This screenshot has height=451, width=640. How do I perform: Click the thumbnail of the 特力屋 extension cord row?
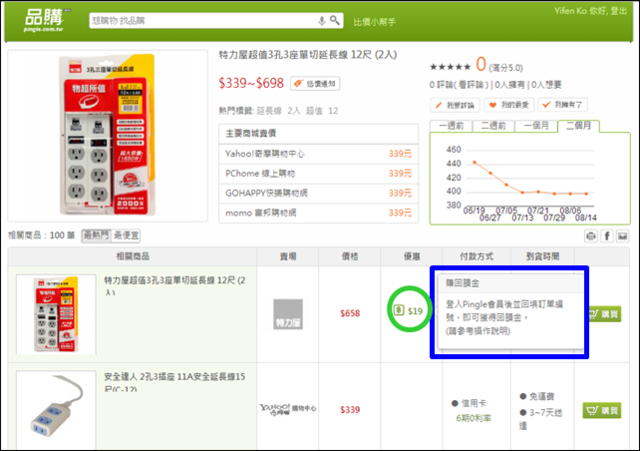(x=56, y=314)
